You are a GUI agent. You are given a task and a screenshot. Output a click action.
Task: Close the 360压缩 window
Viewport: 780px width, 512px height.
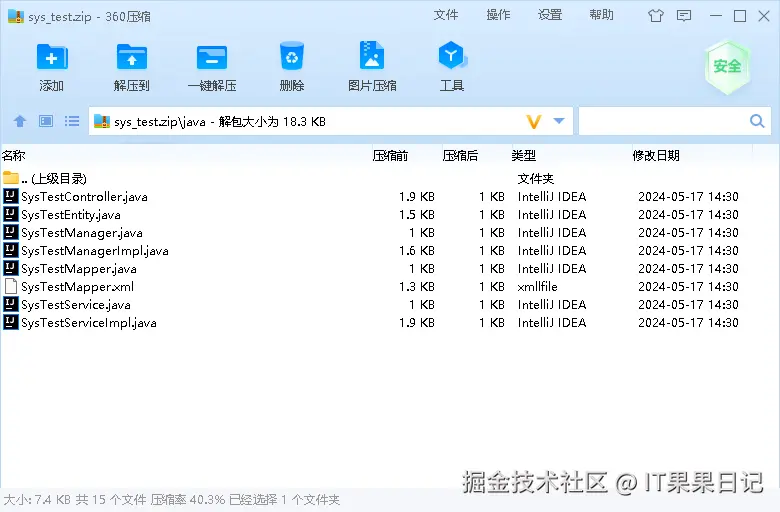(764, 16)
